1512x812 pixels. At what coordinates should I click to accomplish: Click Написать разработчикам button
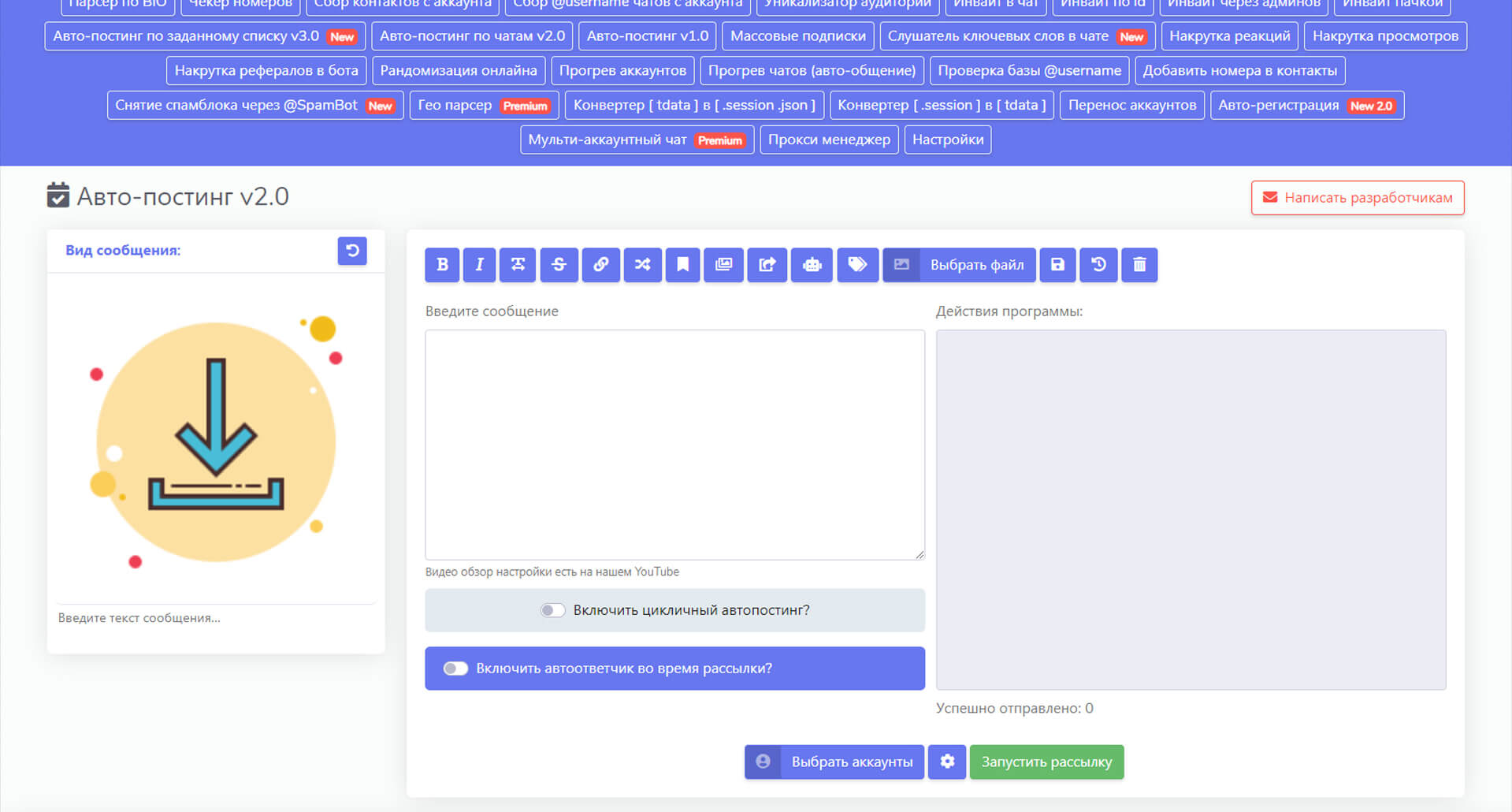coord(1358,198)
